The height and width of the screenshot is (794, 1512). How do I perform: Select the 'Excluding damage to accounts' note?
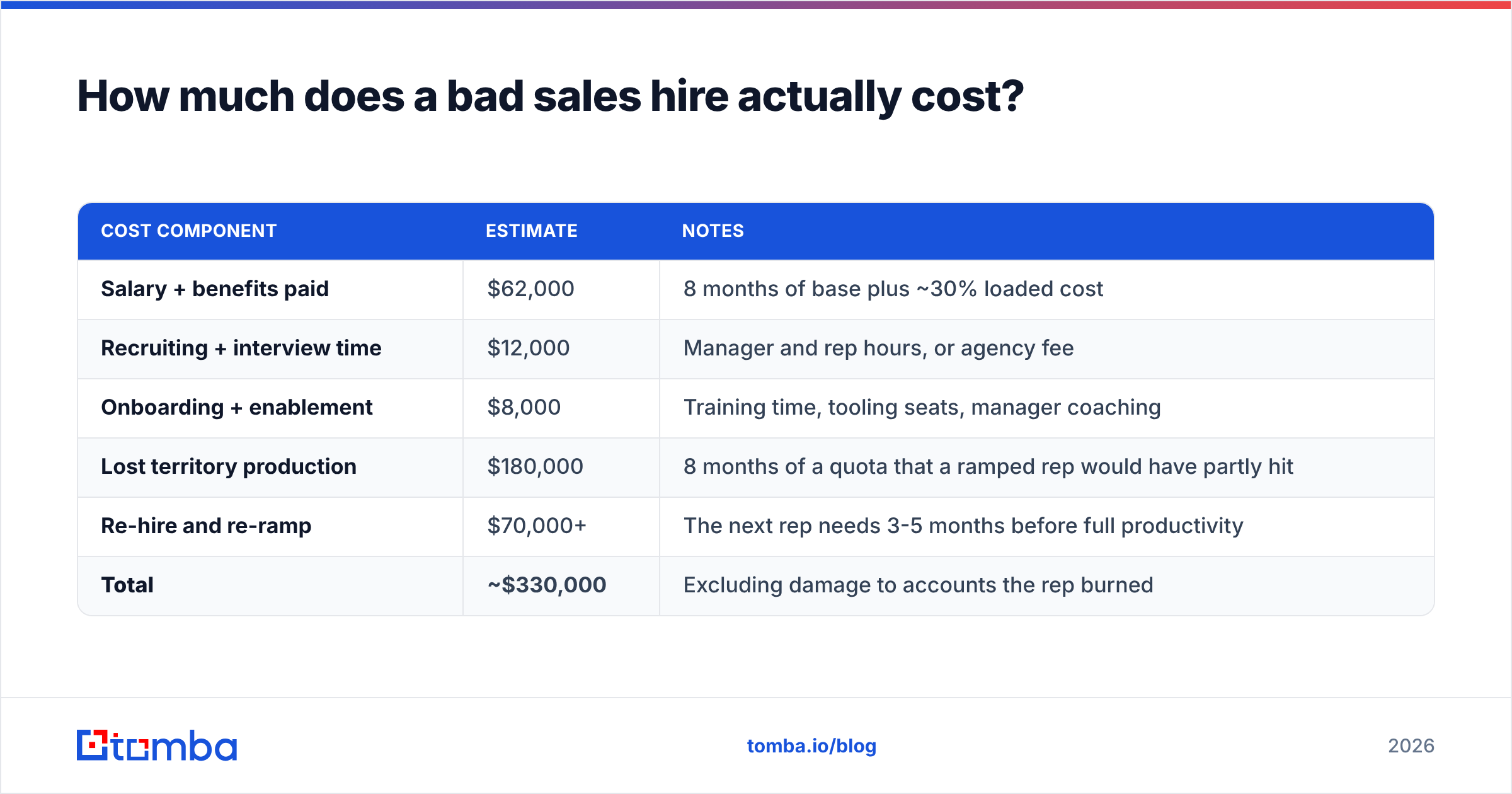(919, 585)
